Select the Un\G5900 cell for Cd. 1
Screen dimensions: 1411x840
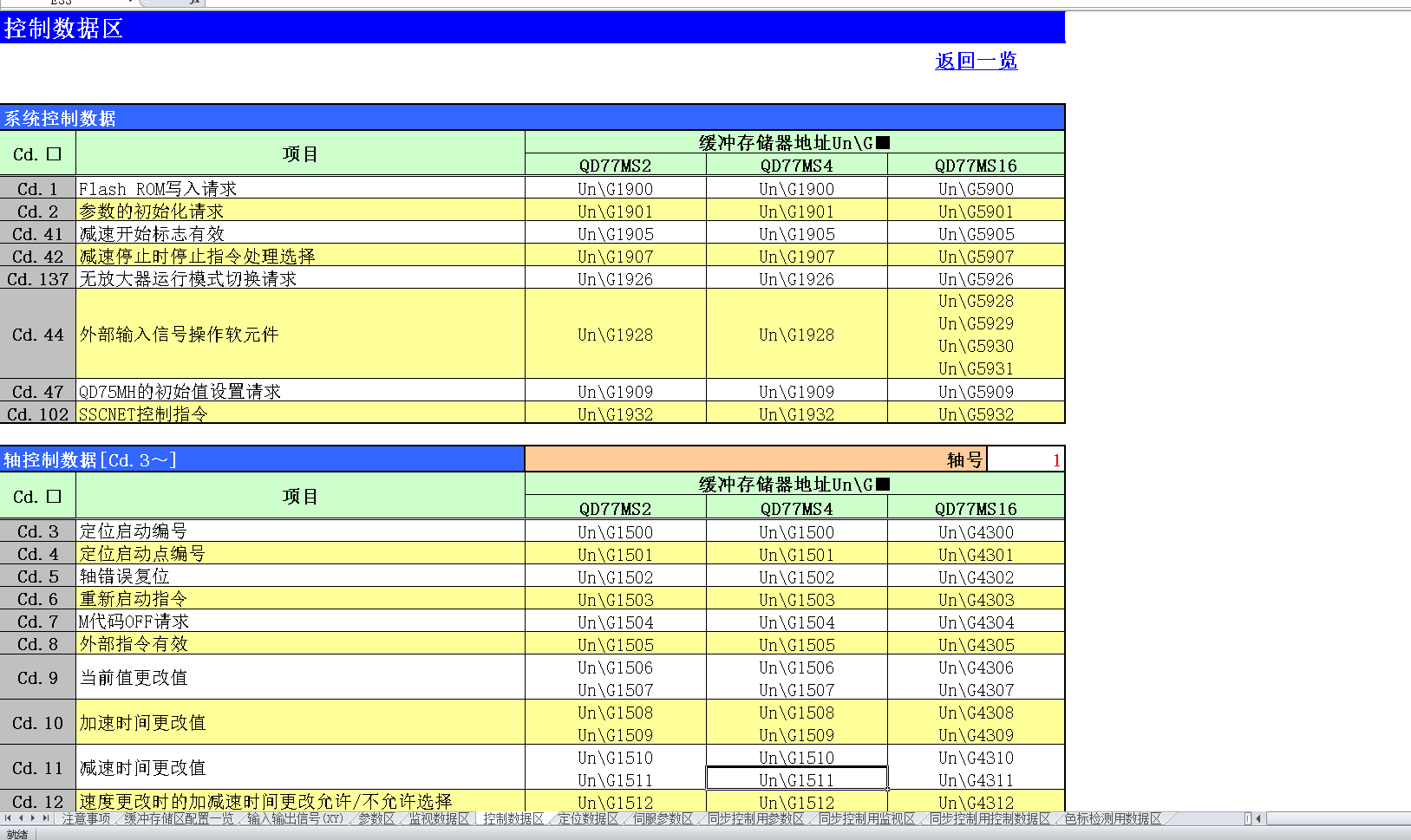click(976, 189)
